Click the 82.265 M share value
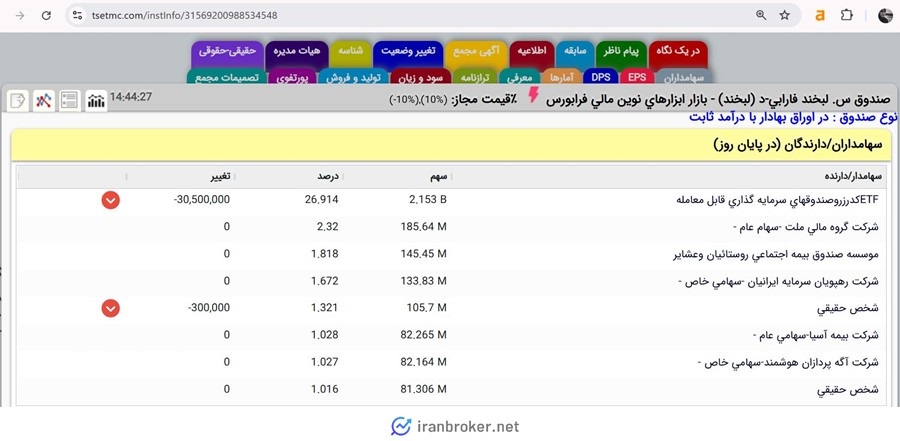 click(x=424, y=335)
